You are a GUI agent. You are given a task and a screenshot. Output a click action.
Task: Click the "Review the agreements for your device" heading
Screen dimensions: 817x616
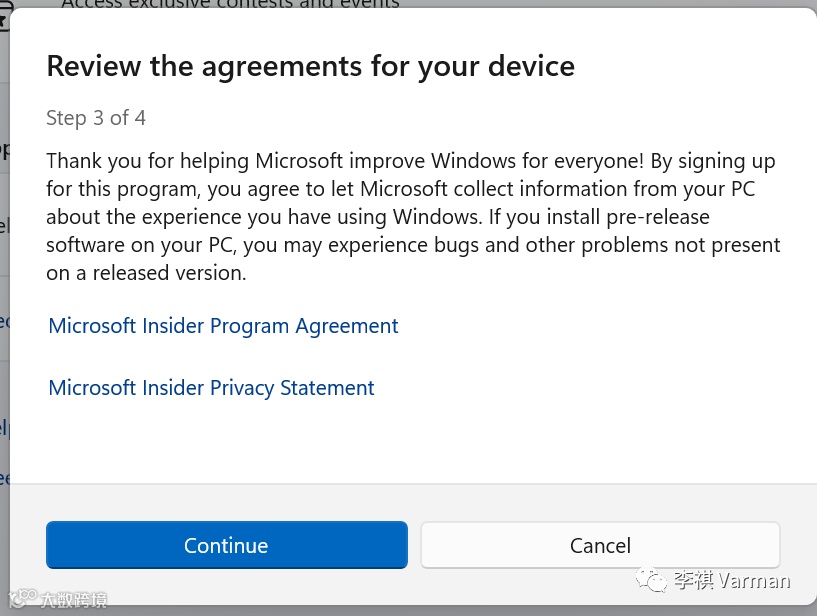tap(310, 67)
